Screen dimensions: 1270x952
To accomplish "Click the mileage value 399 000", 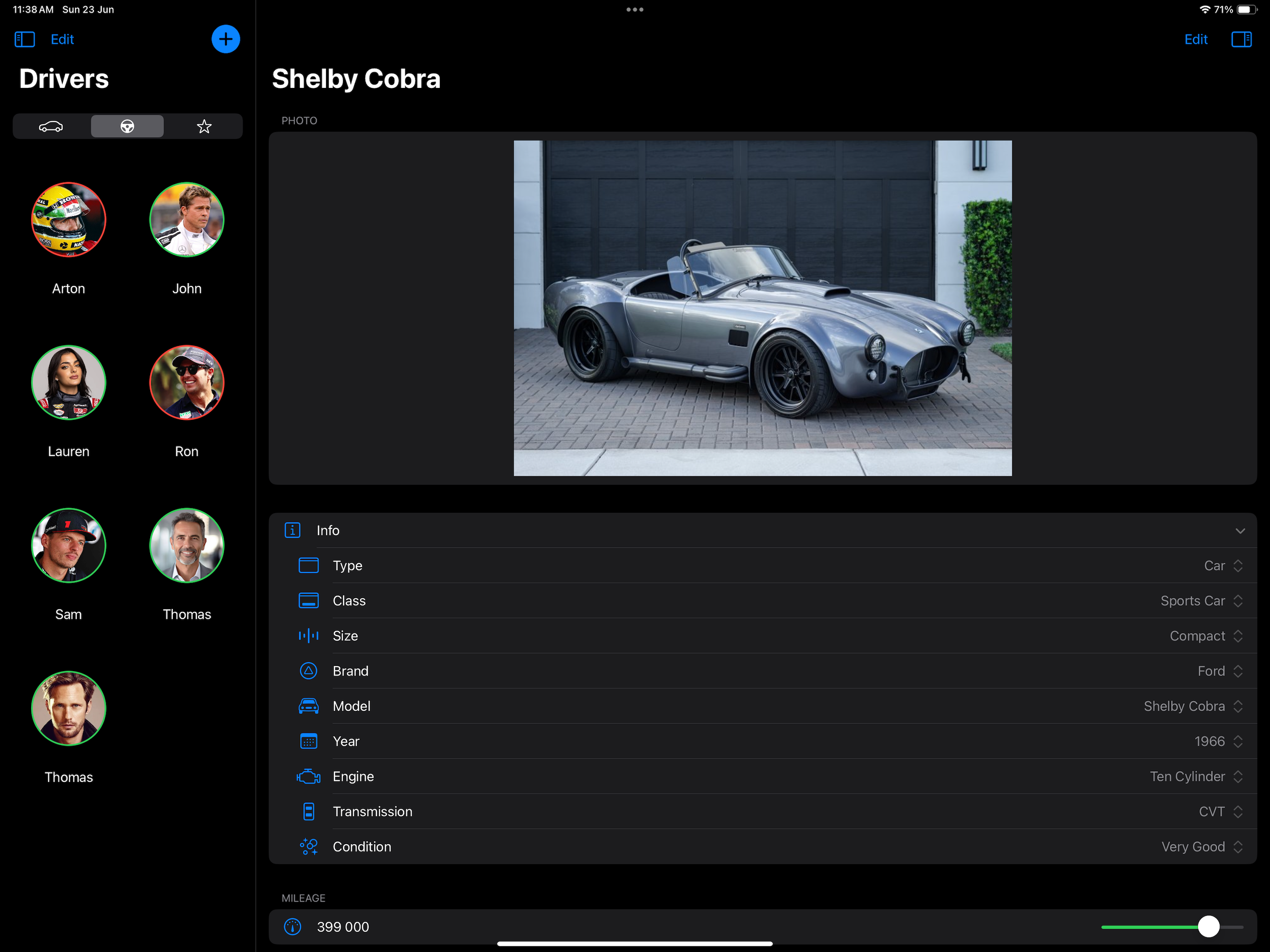I will pos(343,927).
